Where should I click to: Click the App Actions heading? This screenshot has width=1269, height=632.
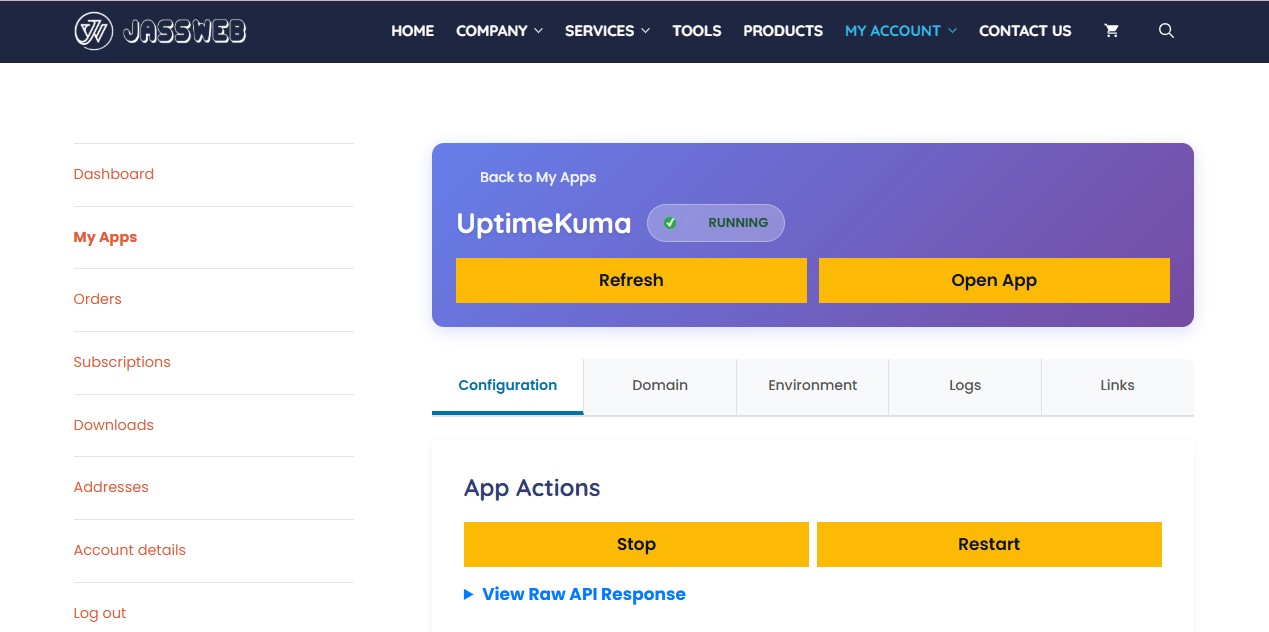click(532, 488)
